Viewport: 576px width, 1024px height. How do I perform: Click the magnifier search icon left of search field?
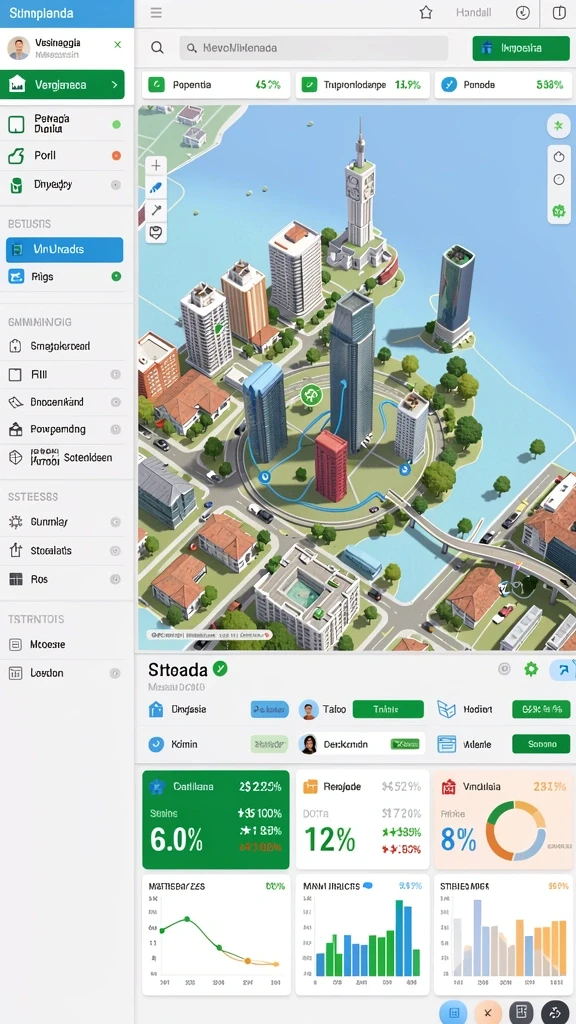[x=157, y=48]
